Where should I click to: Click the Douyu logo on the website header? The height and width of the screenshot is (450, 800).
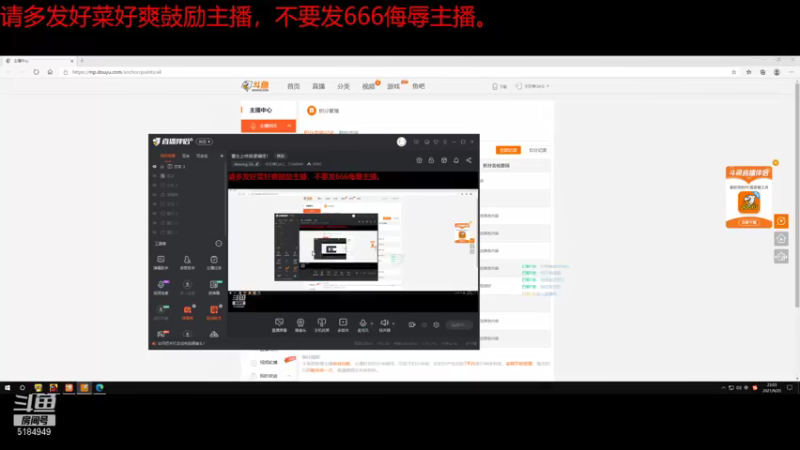(255, 86)
